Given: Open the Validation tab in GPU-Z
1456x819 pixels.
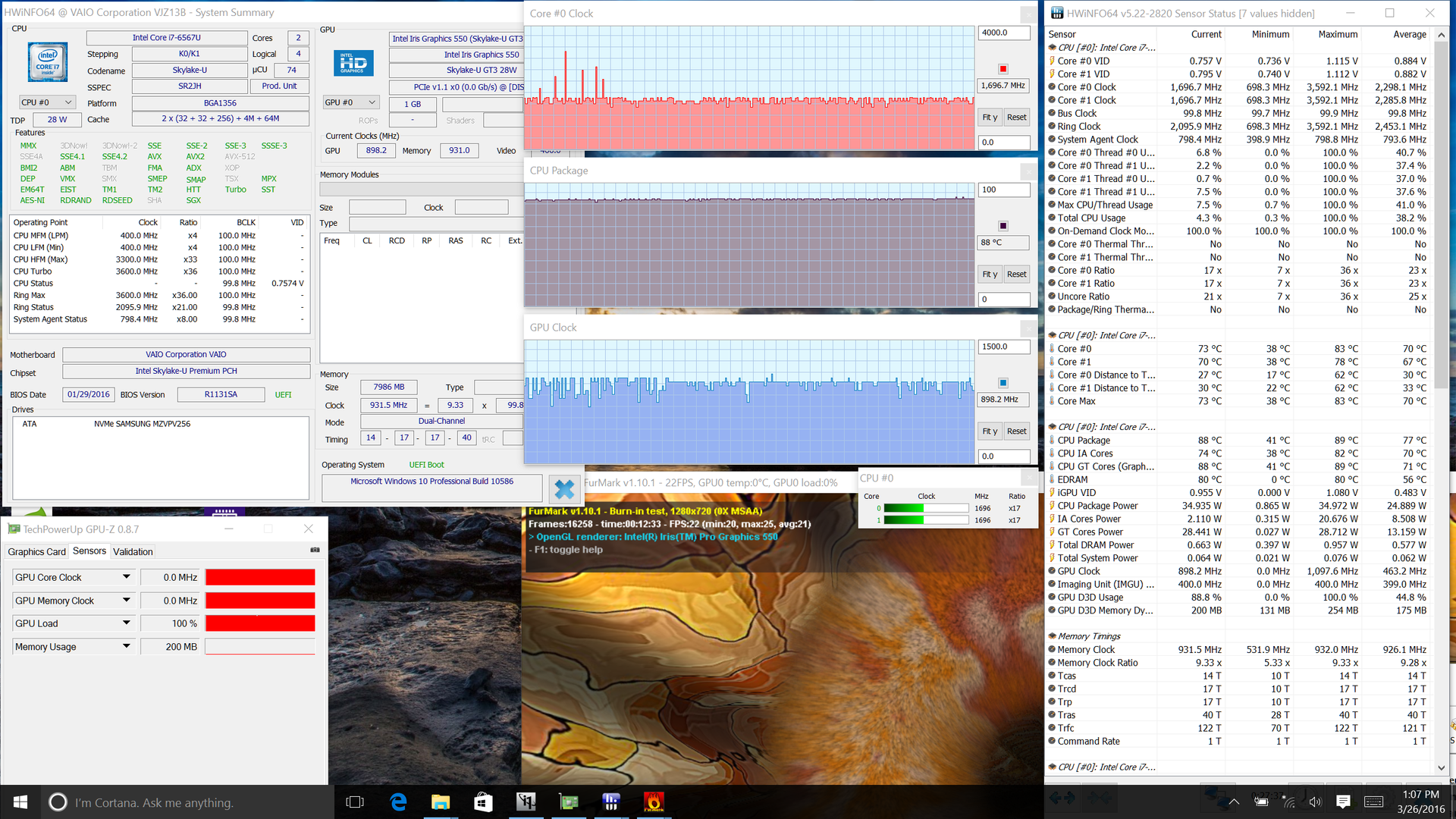Looking at the screenshot, I should click(133, 552).
